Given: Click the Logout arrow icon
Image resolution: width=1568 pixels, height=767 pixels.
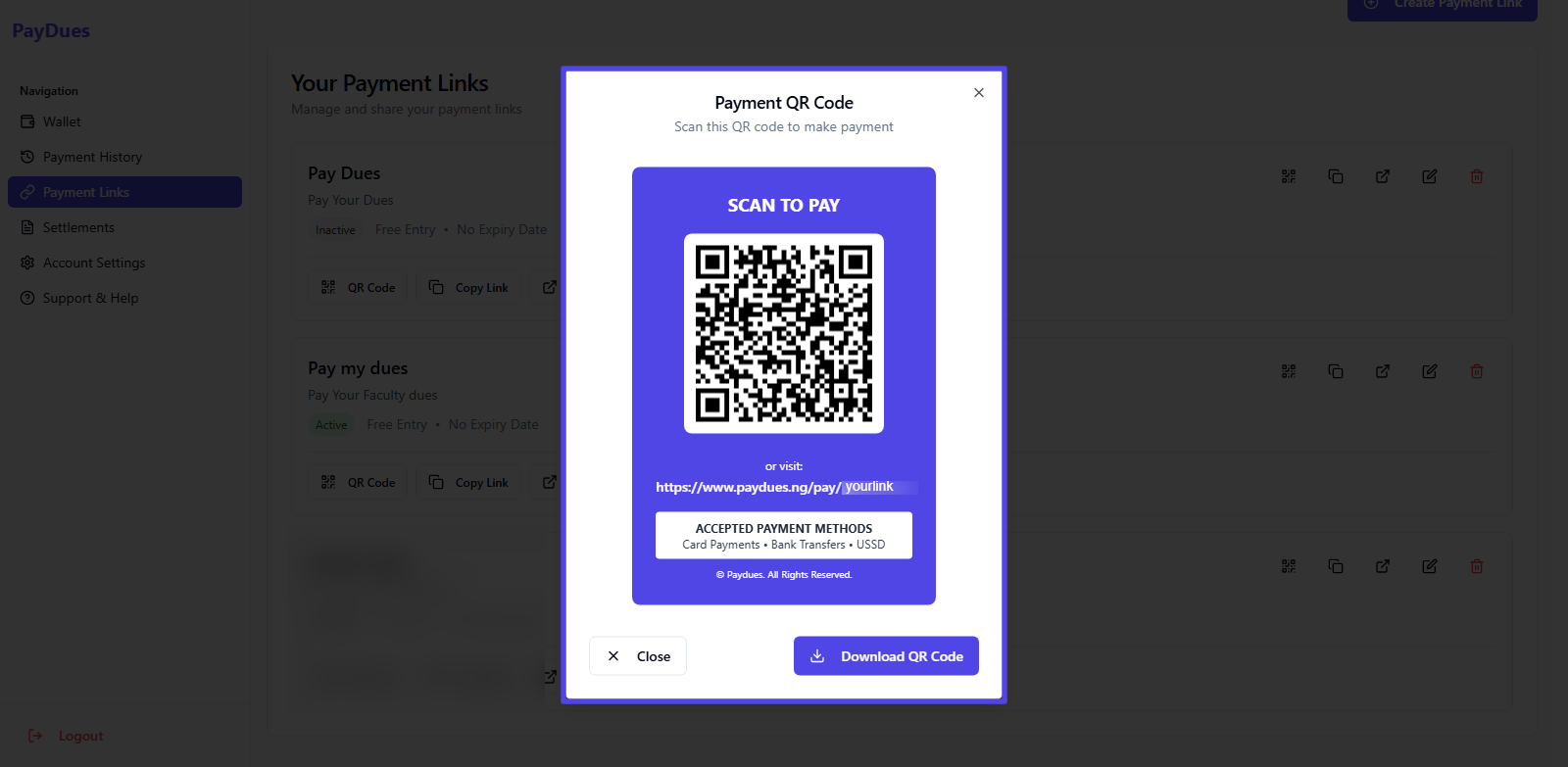Looking at the screenshot, I should tap(35, 736).
